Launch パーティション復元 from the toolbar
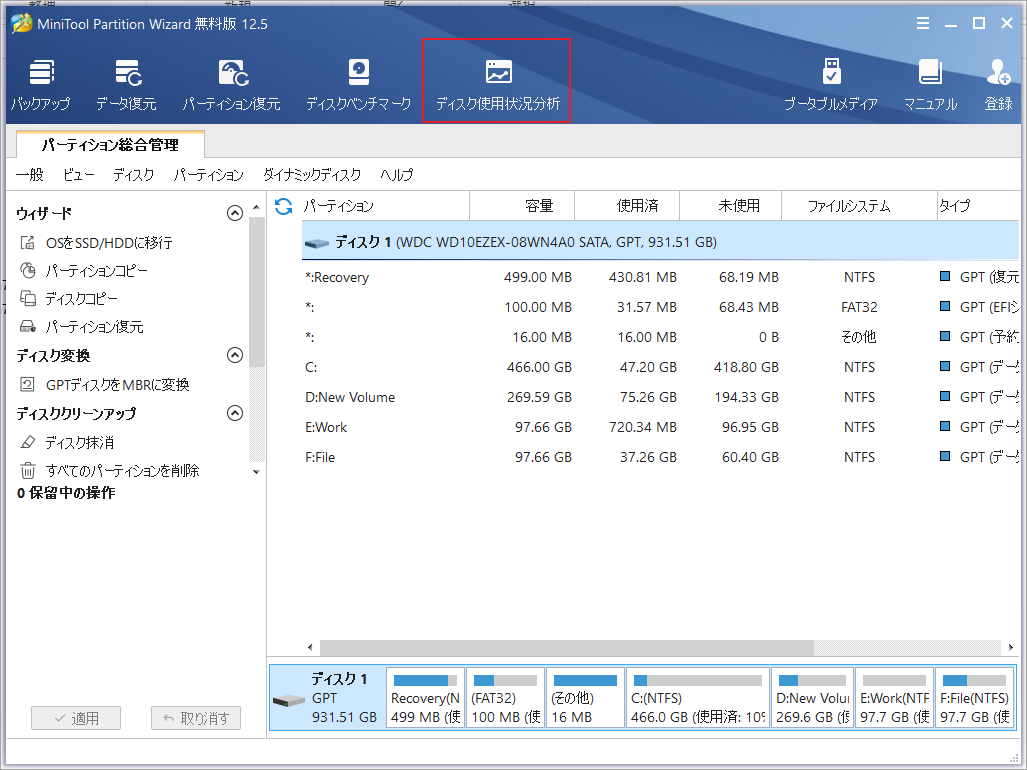This screenshot has height=770, width=1027. click(x=232, y=80)
